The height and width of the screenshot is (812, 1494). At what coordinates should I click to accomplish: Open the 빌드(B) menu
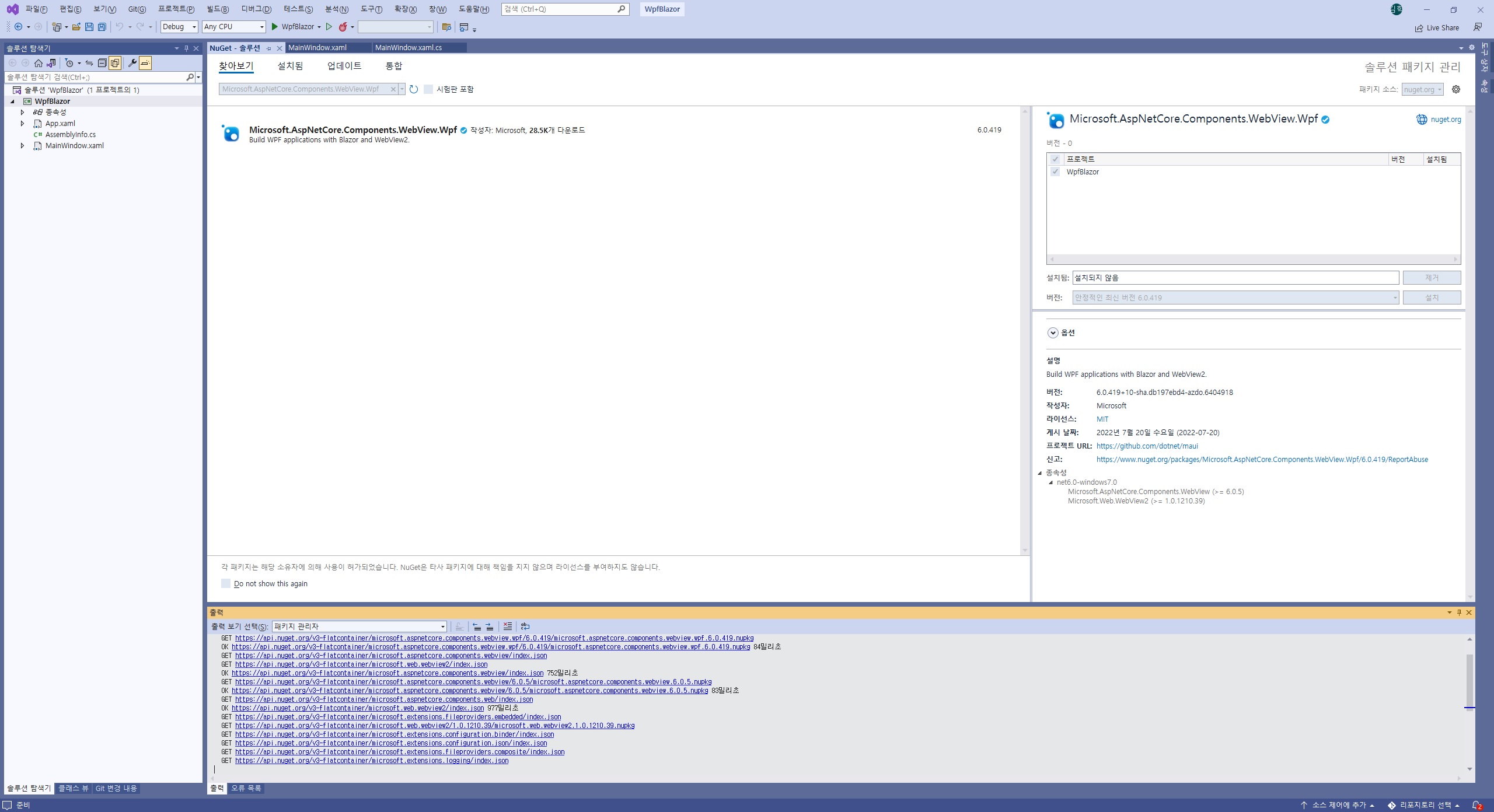(218, 9)
